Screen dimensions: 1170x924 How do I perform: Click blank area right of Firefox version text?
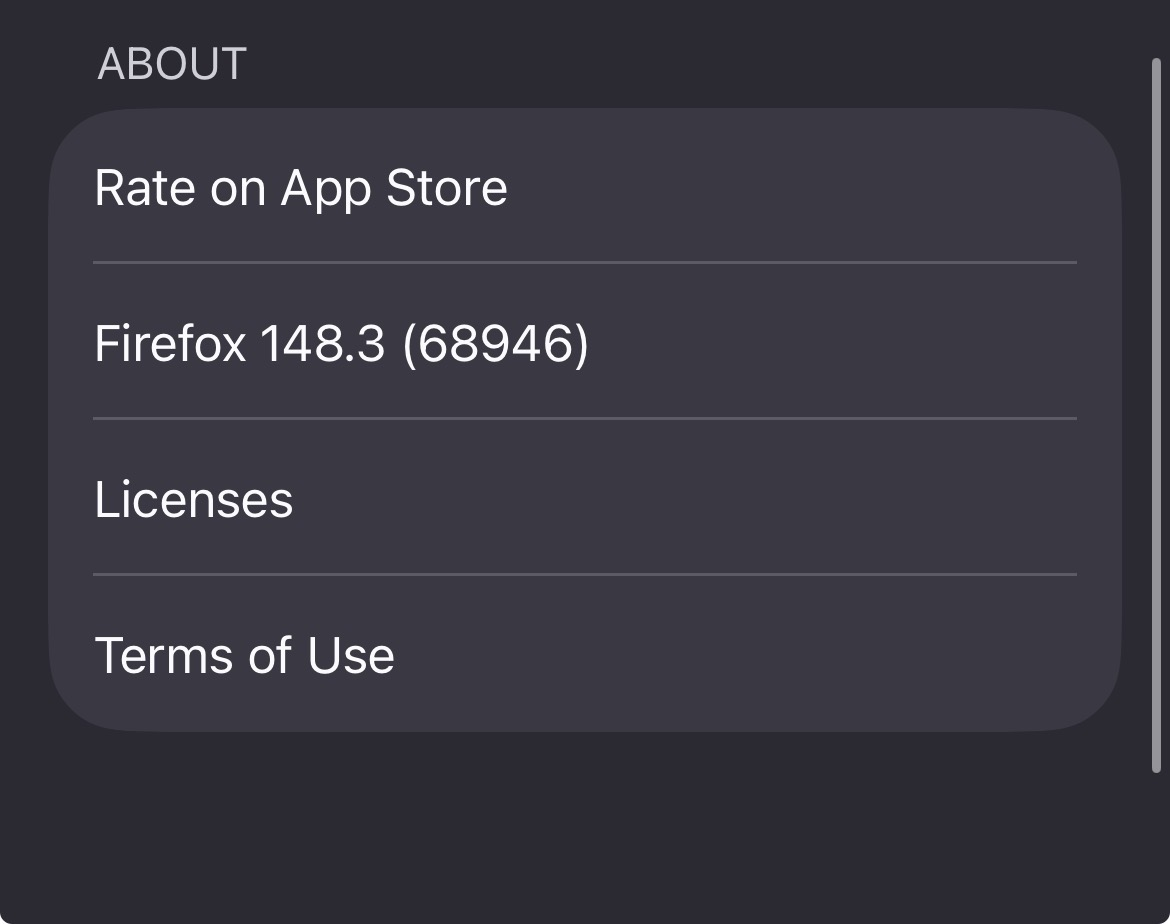click(x=850, y=344)
